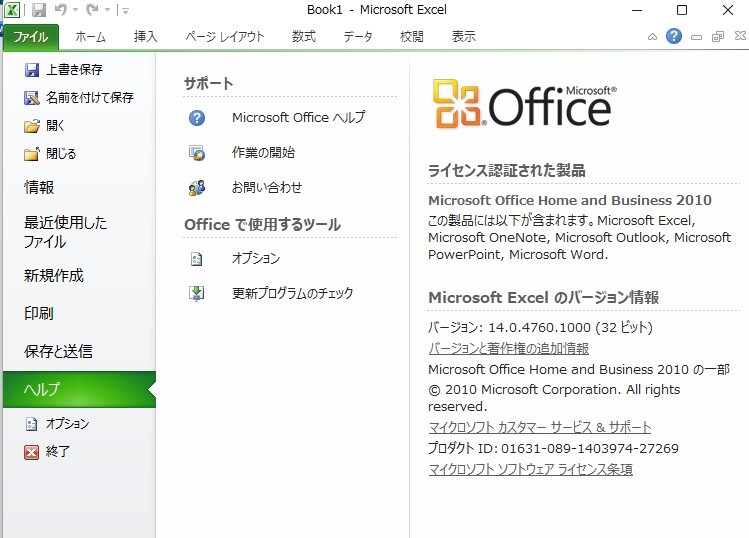
Task: Click the red 終了 exit icon
Action: click(x=31, y=452)
